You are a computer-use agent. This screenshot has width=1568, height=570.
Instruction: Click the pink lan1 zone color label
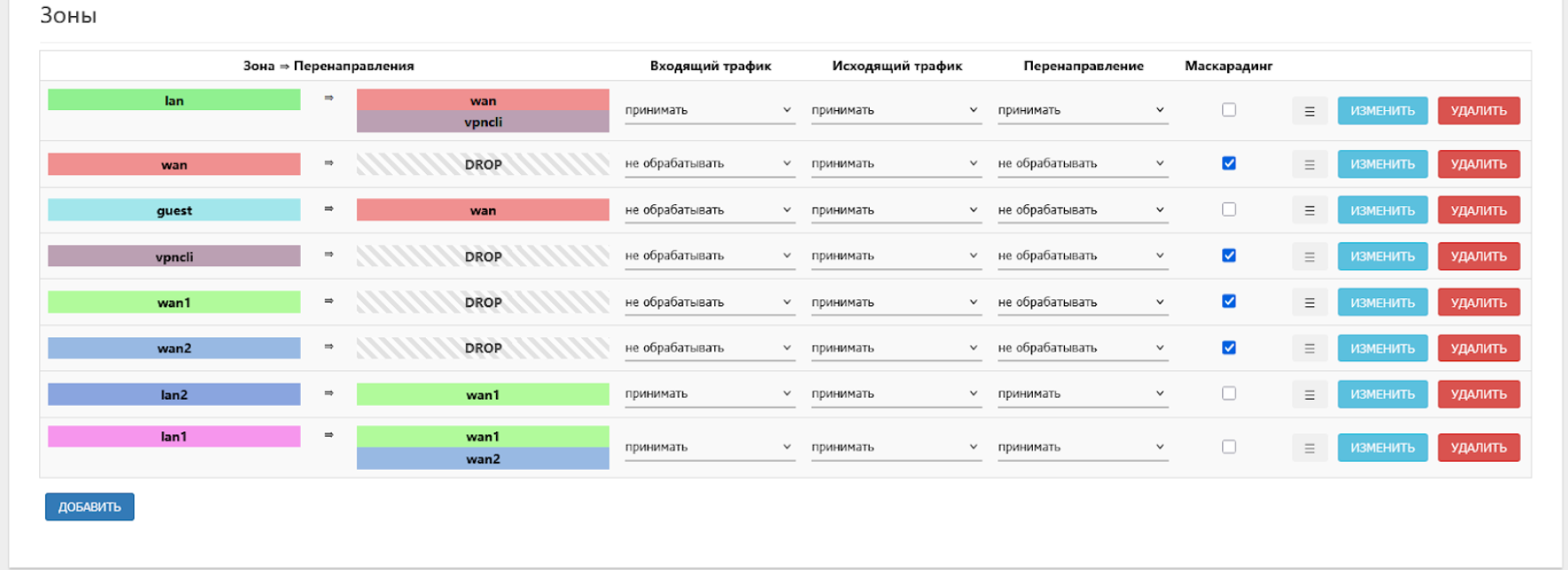(x=174, y=437)
